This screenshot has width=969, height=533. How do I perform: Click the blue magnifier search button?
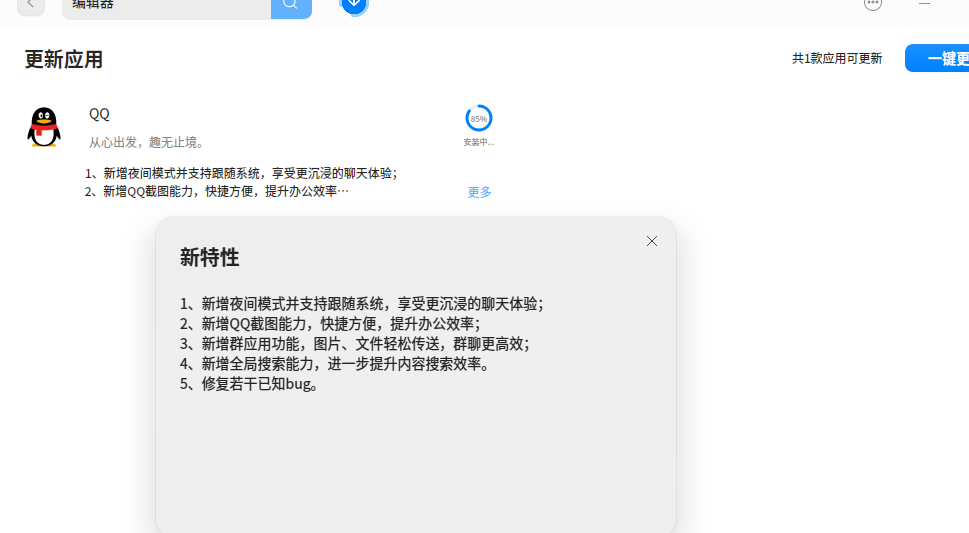pyautogui.click(x=291, y=7)
